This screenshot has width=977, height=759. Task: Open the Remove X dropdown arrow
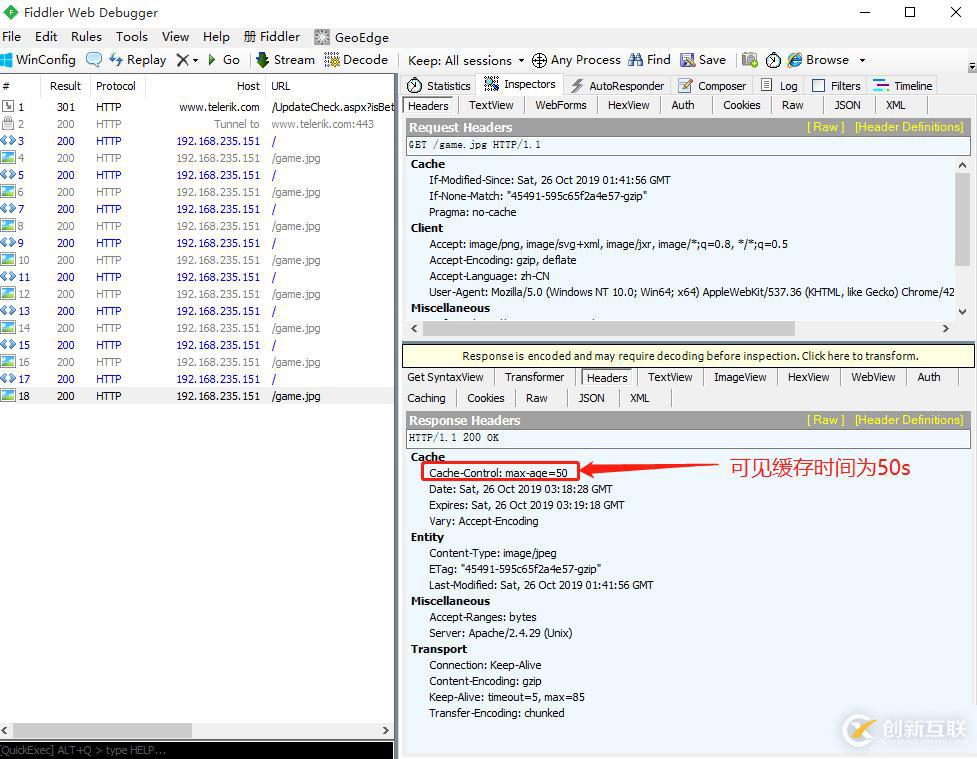196,60
